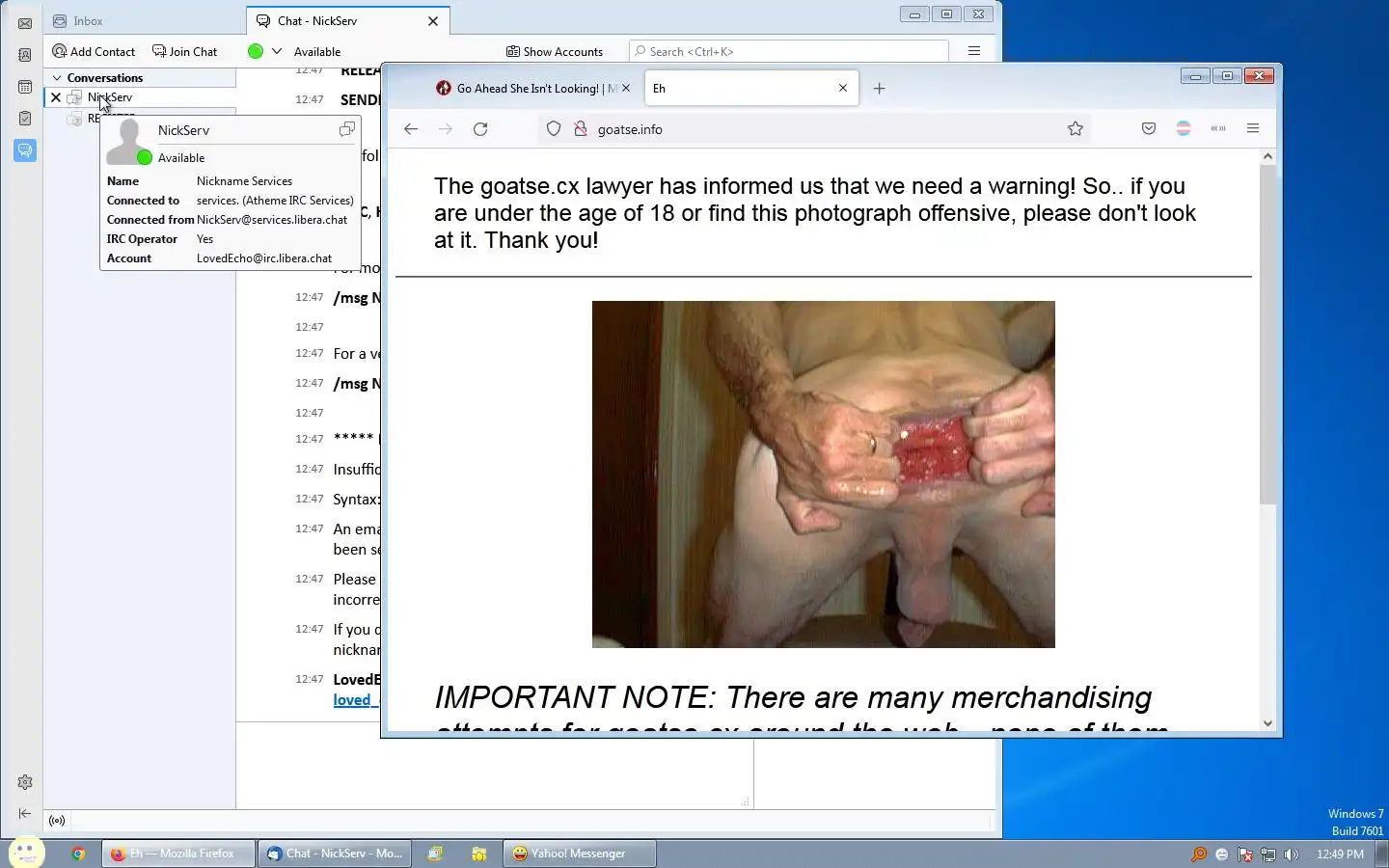This screenshot has width=1389, height=868.
Task: Click Show Accounts button
Action: (555, 51)
